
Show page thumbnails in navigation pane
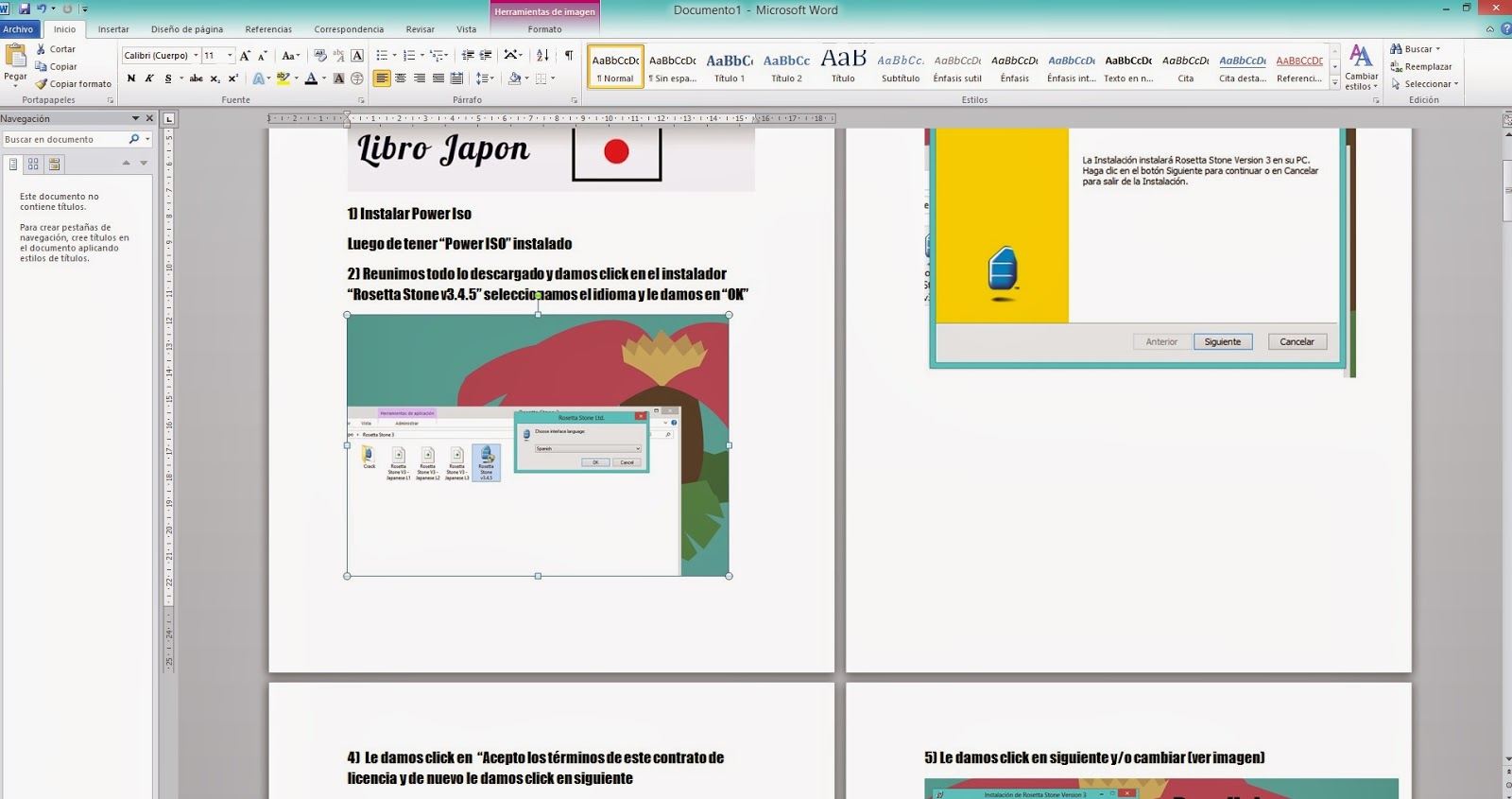[34, 164]
